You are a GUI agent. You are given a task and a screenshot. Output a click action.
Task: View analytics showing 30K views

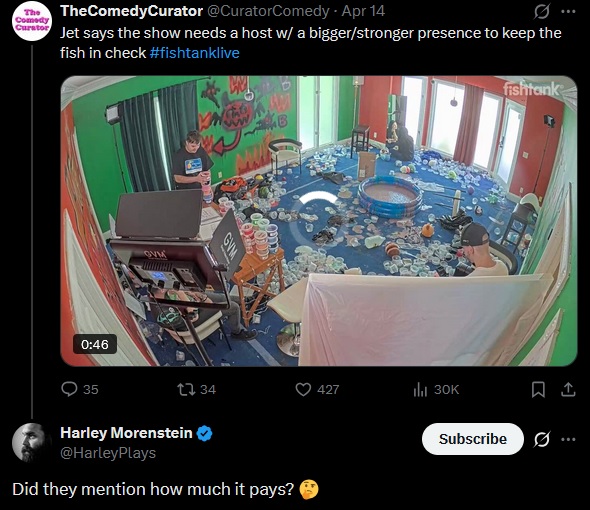coord(436,389)
